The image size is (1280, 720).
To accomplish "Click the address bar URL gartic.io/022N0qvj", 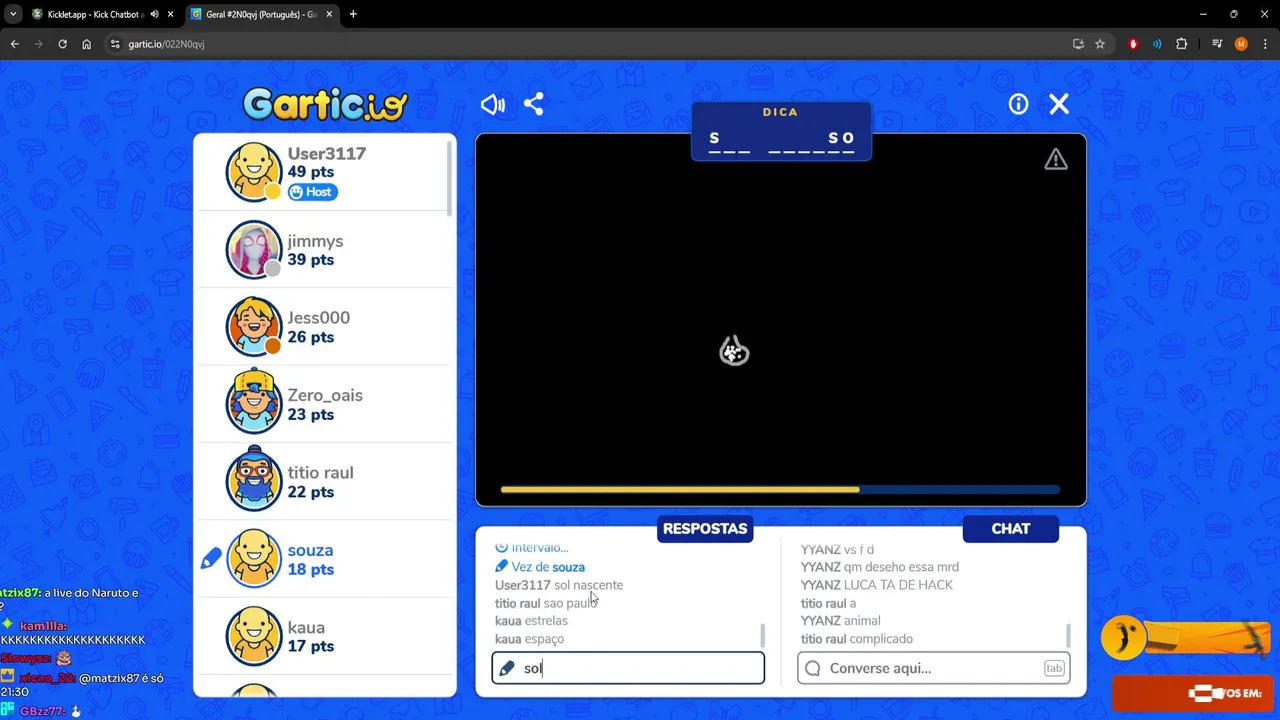I will [x=166, y=44].
